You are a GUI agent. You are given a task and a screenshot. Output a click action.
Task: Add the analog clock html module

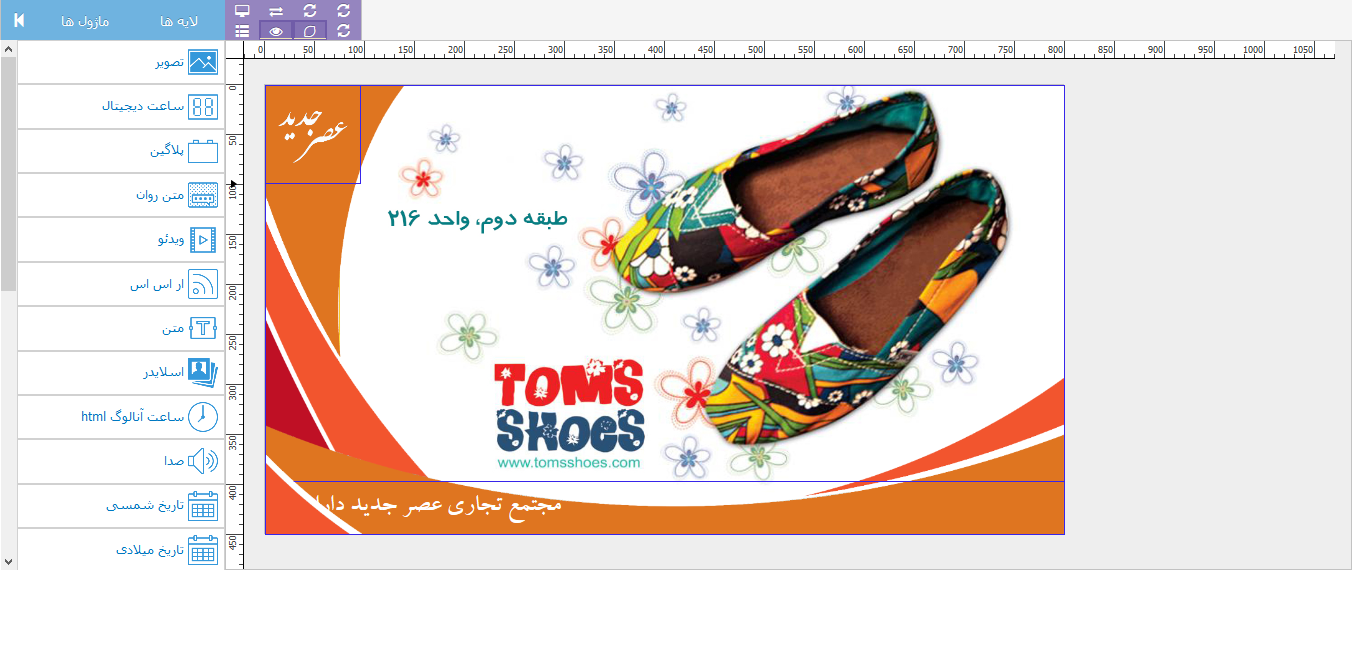click(121, 417)
